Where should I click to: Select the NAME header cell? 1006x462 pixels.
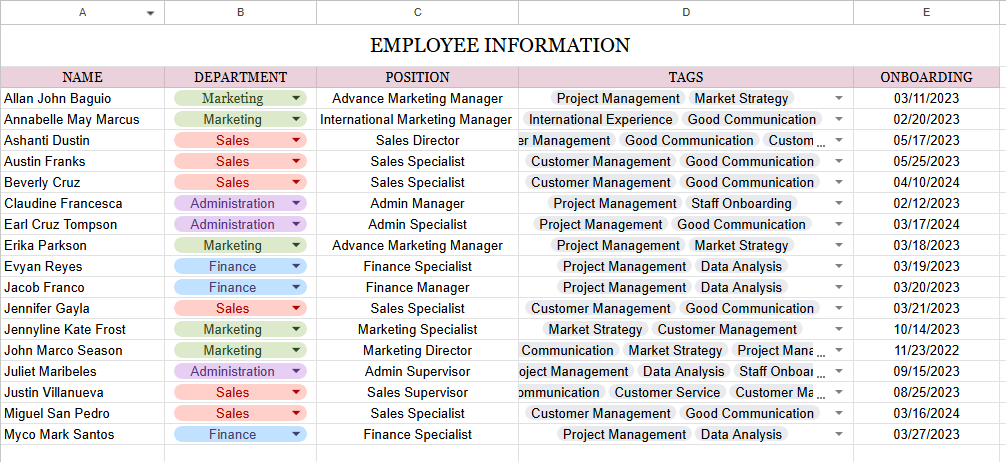[x=82, y=77]
